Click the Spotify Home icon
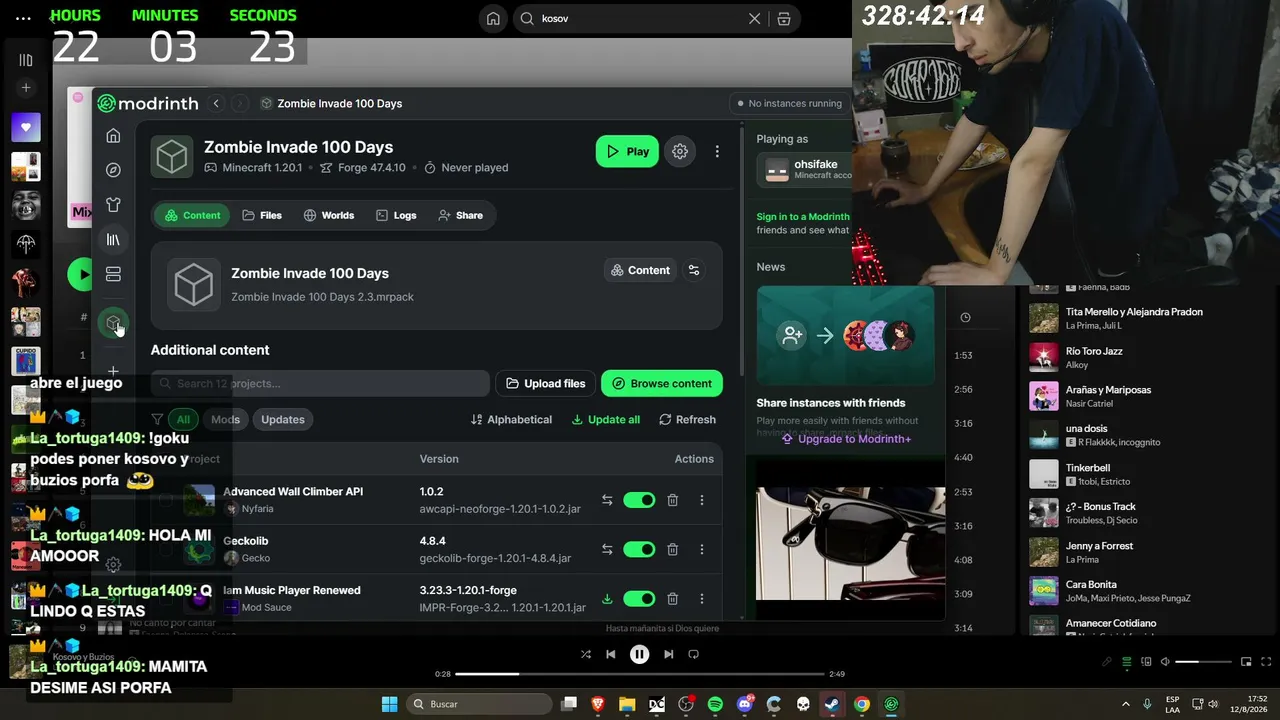The image size is (1280, 720). (493, 18)
